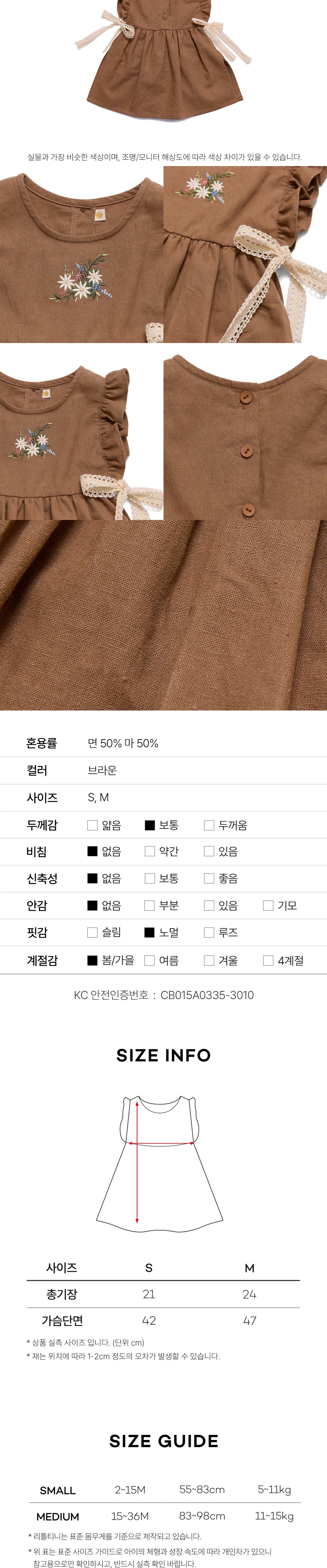Click the MEDIUM row in size guide

[x=163, y=1516]
